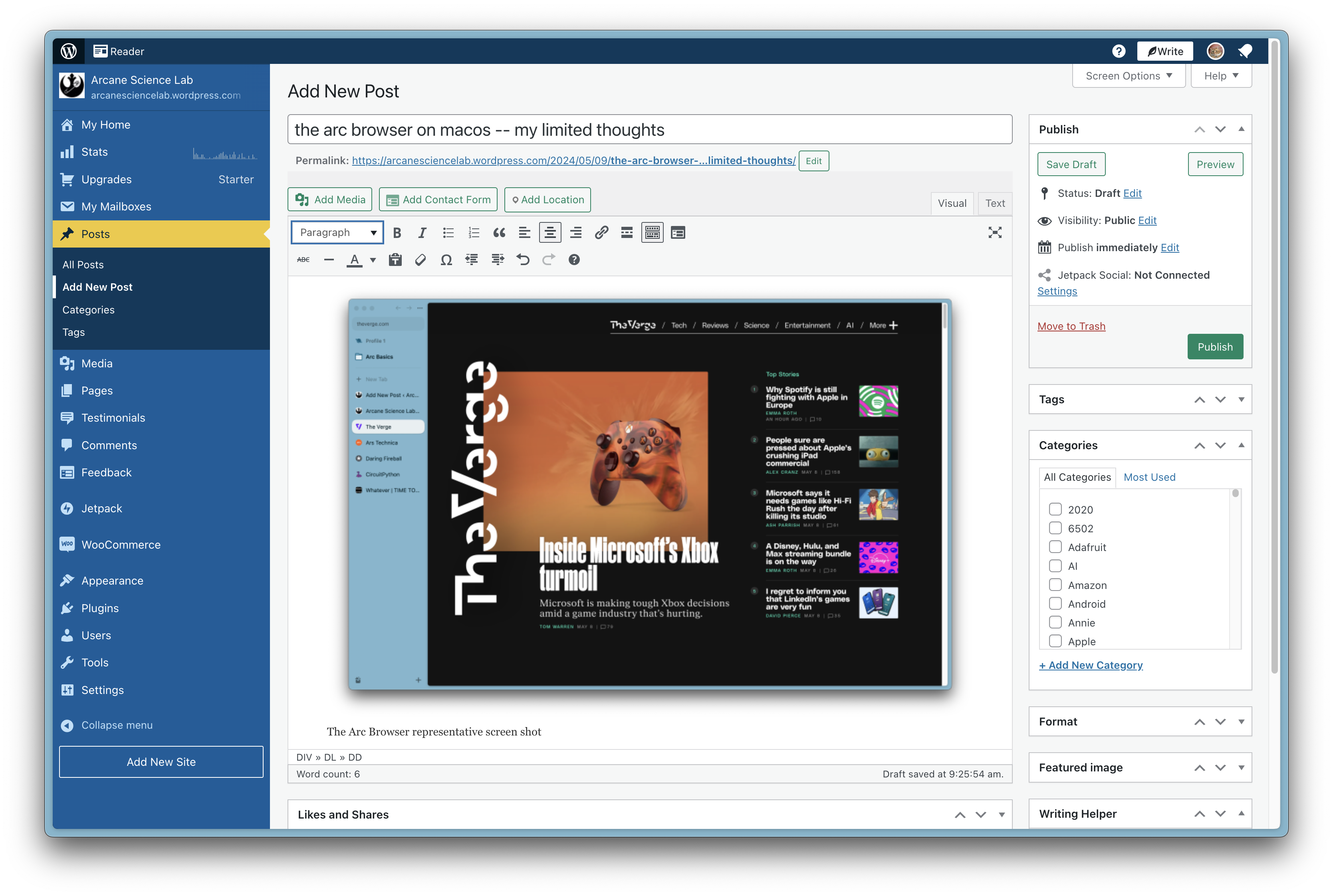Decrease indent of paragraph
Image resolution: width=1333 pixels, height=896 pixels.
click(x=472, y=260)
